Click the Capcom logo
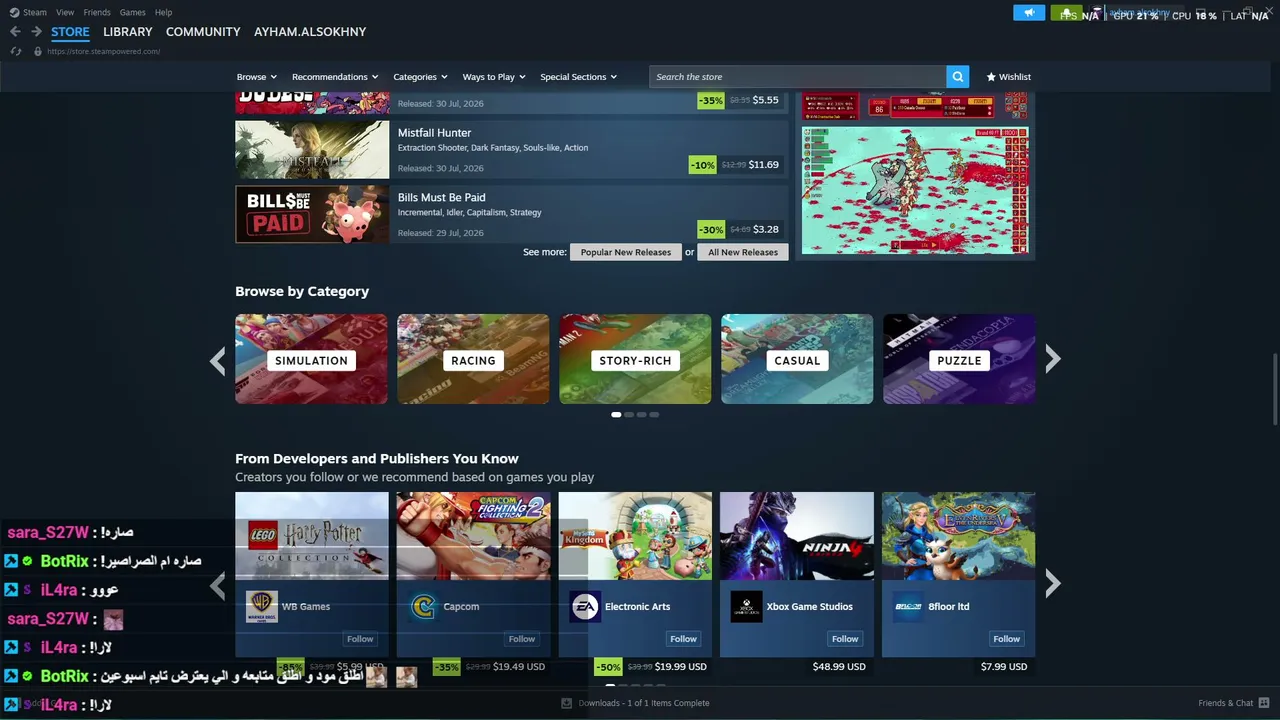This screenshot has width=1280, height=720. click(424, 607)
